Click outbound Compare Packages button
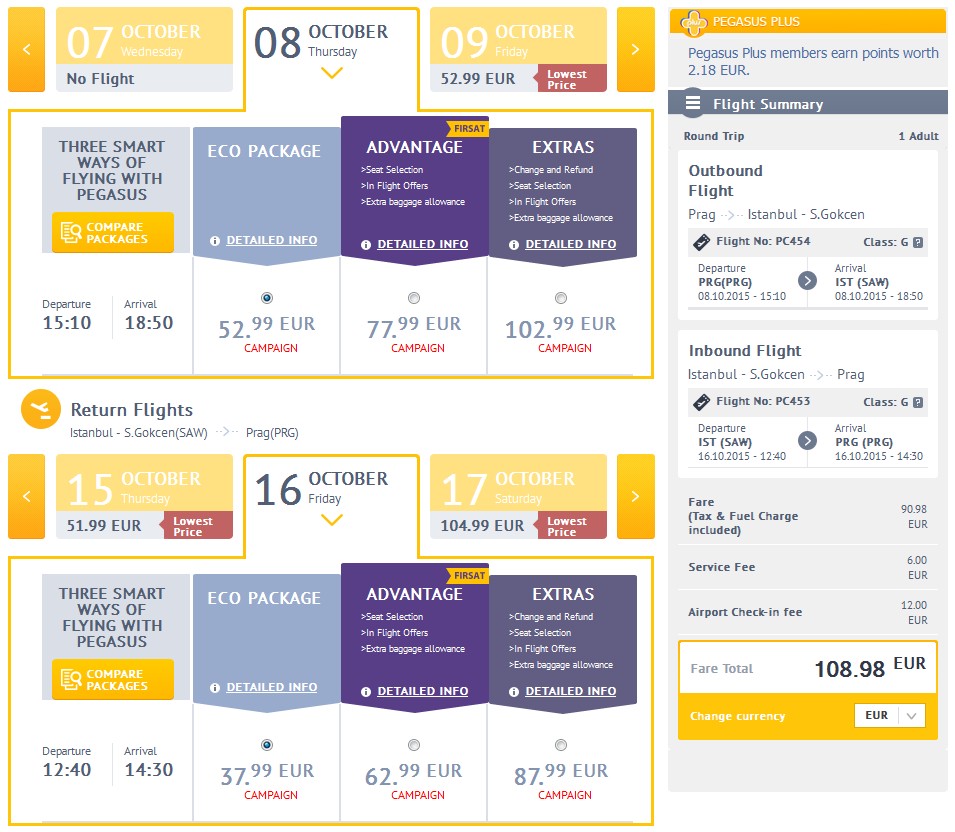The width and height of the screenshot is (955, 832). (113, 233)
